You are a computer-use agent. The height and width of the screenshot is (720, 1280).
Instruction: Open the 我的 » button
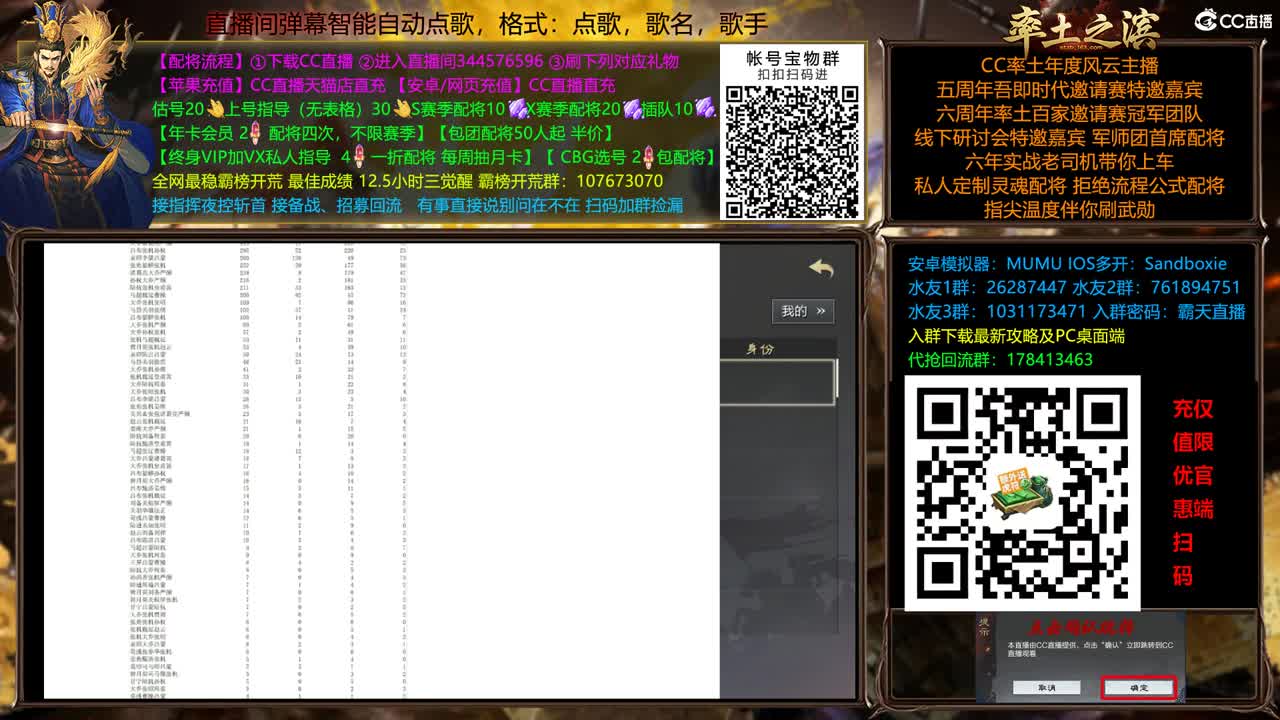pos(804,311)
